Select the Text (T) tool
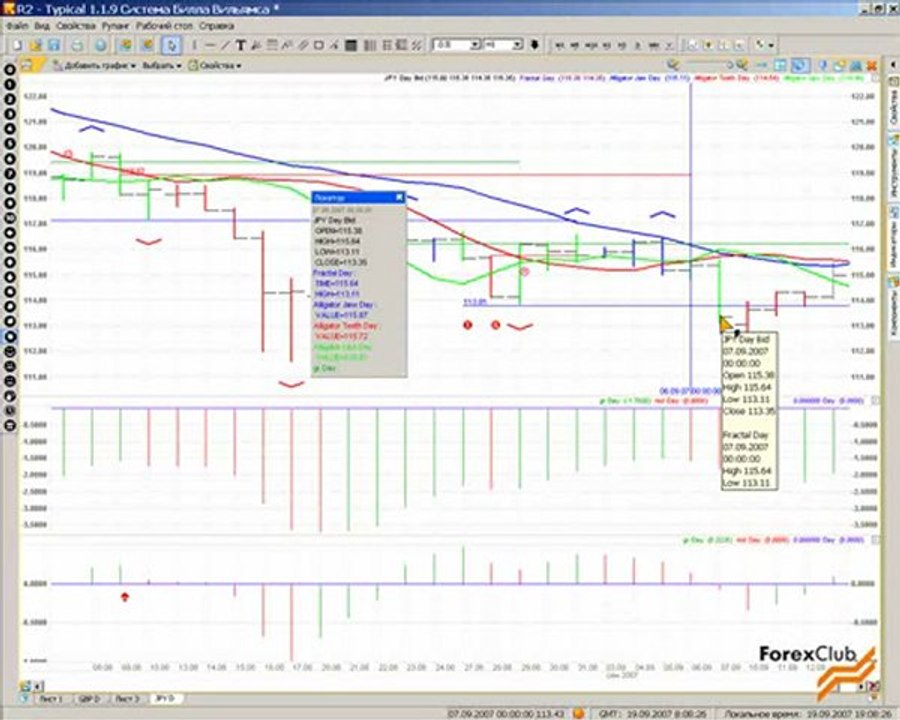Screen dimensions: 900x720 tap(240, 45)
